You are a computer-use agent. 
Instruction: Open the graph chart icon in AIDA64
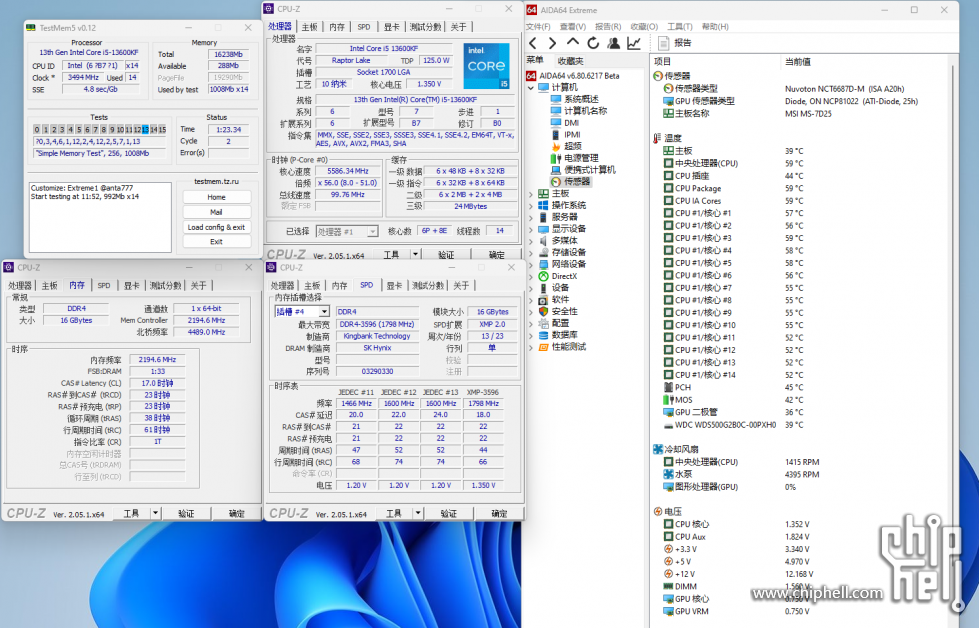(x=634, y=43)
